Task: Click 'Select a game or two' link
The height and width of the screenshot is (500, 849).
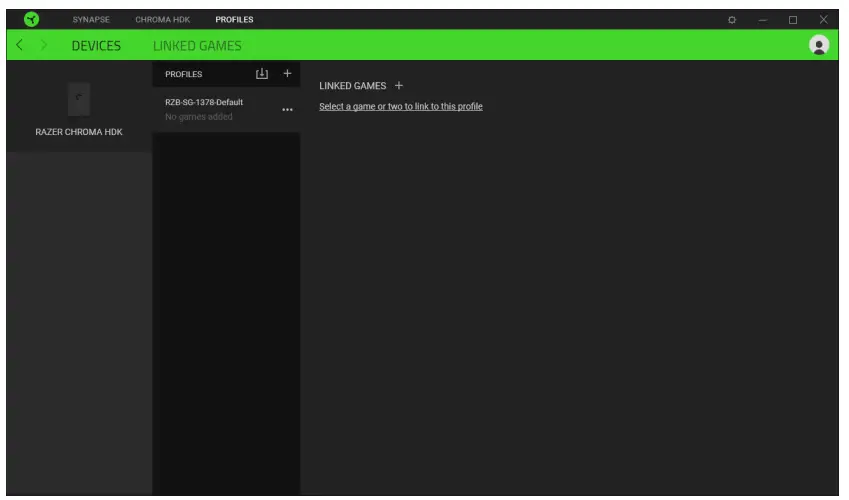Action: 401,106
